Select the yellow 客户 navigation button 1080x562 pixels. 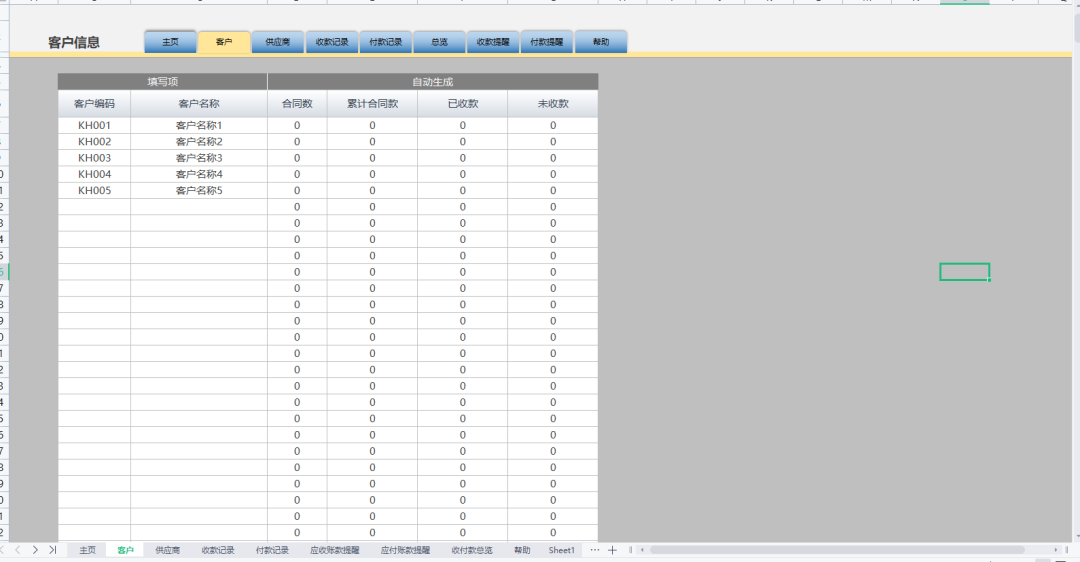(224, 41)
